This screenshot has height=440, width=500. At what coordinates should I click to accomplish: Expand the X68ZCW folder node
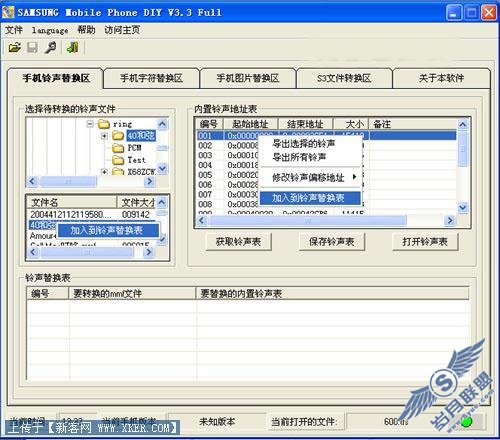[104, 172]
